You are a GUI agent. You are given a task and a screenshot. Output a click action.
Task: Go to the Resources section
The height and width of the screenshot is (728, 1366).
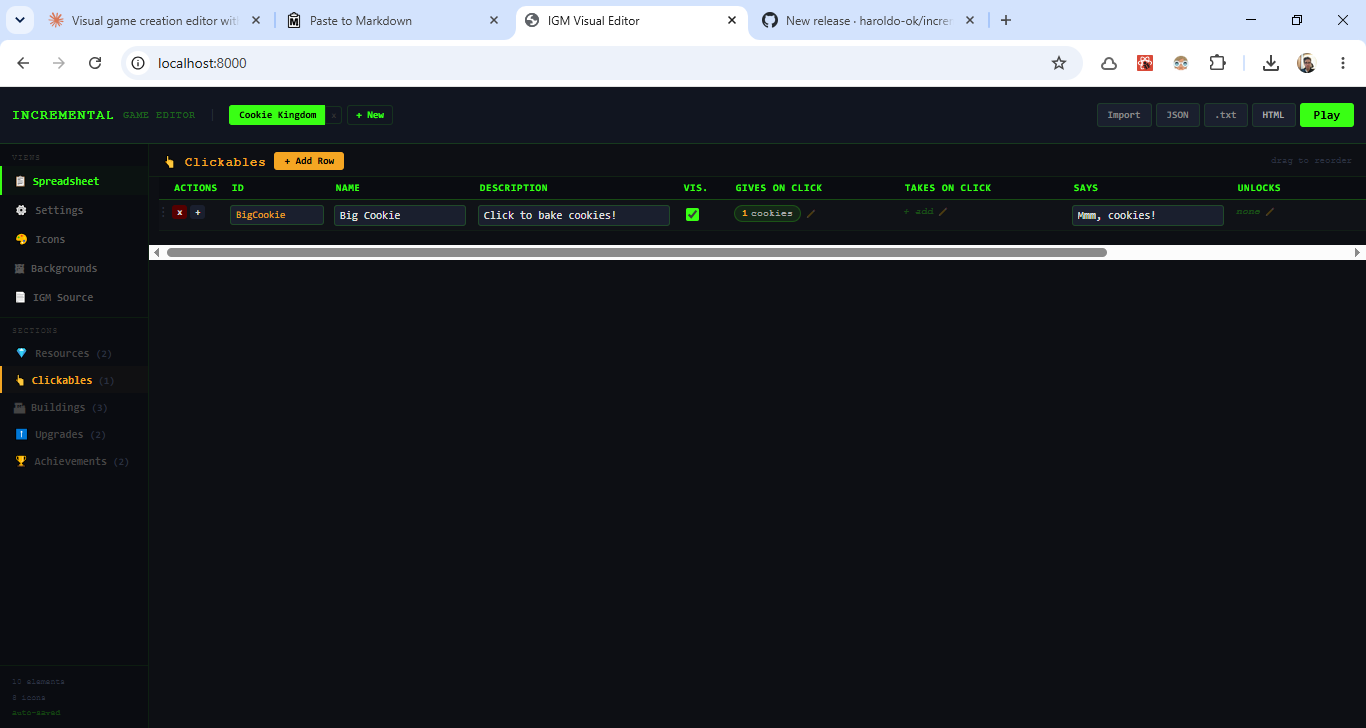[x=74, y=353]
